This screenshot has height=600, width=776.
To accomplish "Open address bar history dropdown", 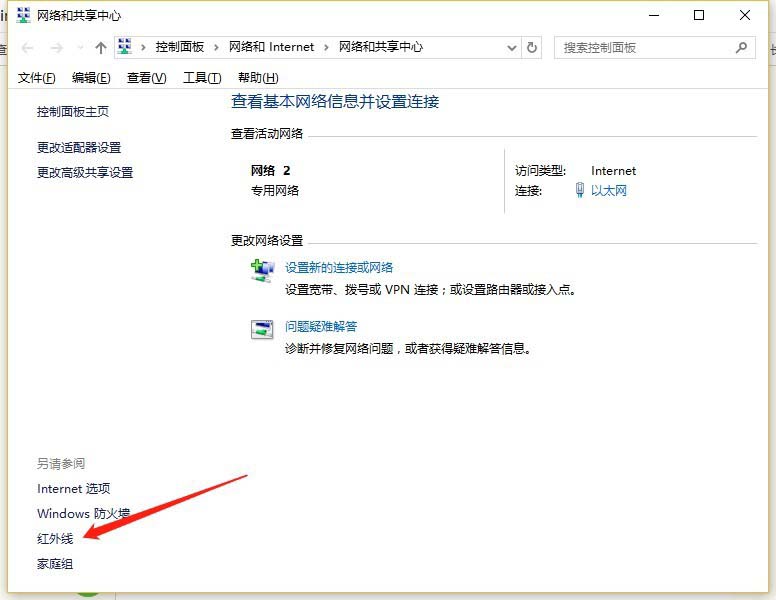I will click(512, 48).
